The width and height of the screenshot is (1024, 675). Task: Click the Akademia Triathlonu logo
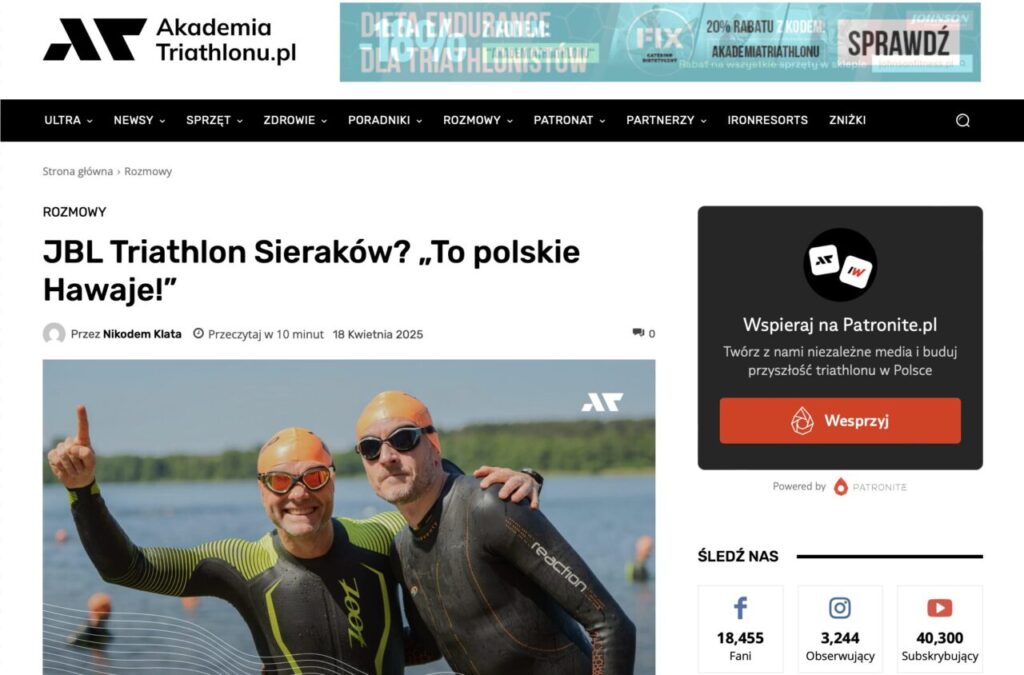[x=170, y=40]
